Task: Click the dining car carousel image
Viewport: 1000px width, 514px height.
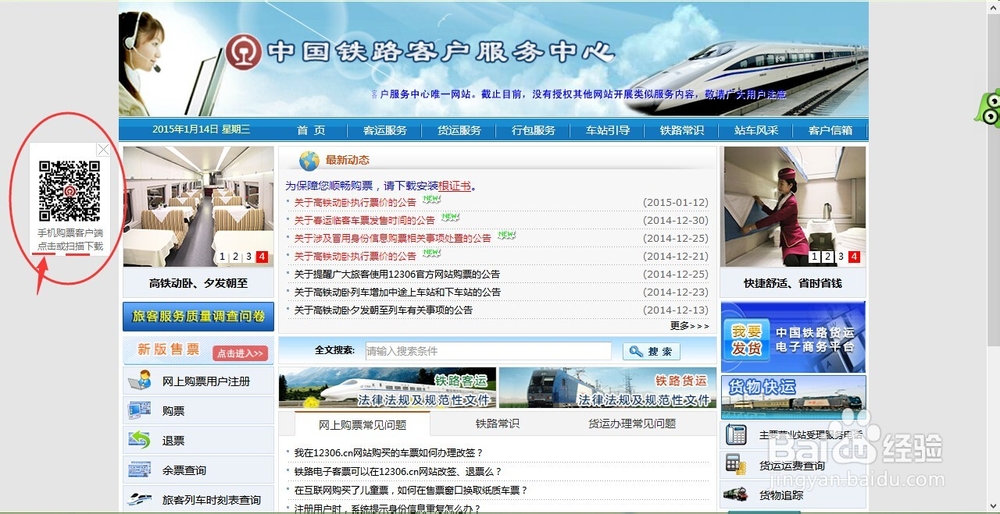Action: click(198, 207)
